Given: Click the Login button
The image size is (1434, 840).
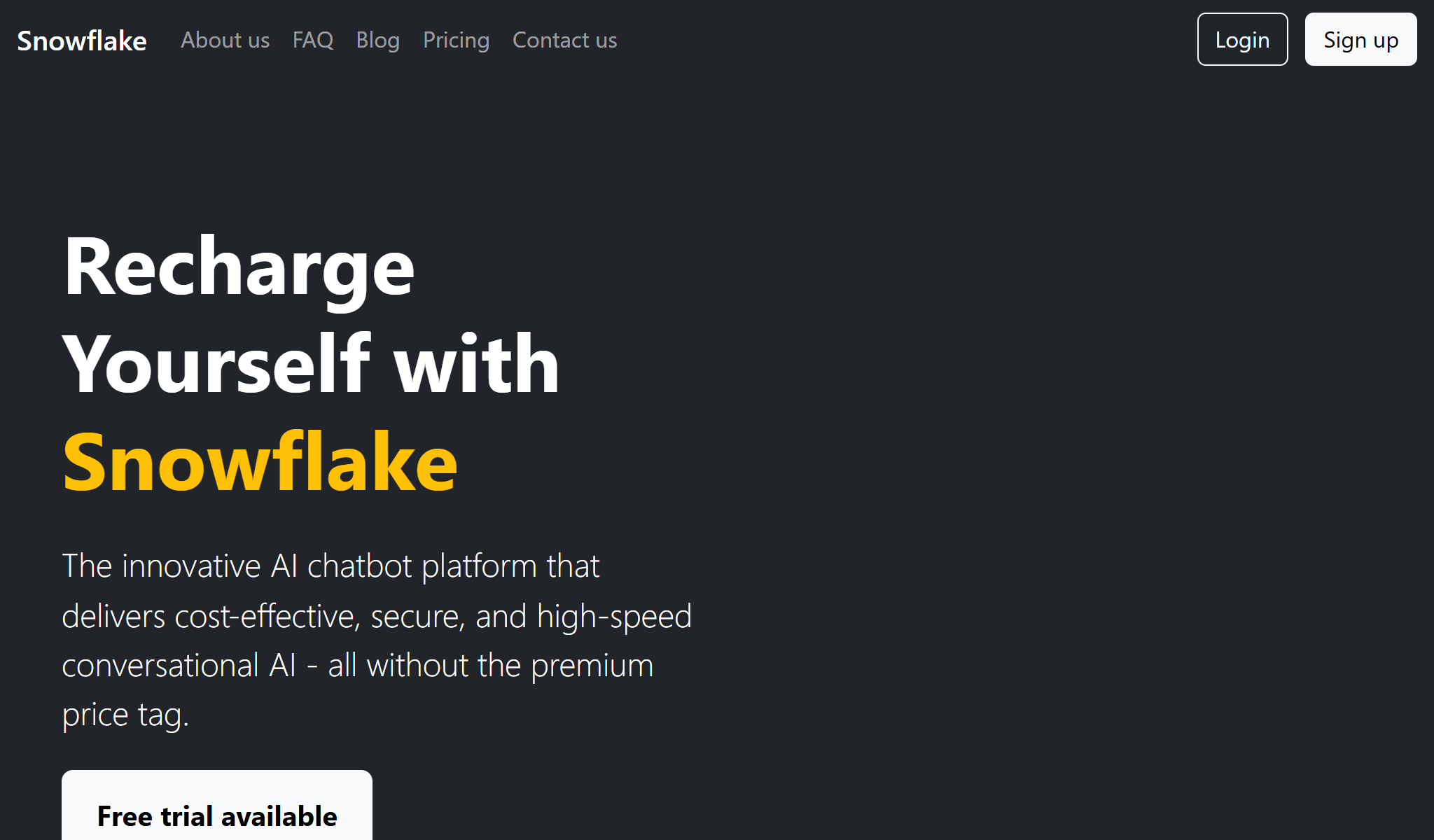Looking at the screenshot, I should (x=1242, y=40).
